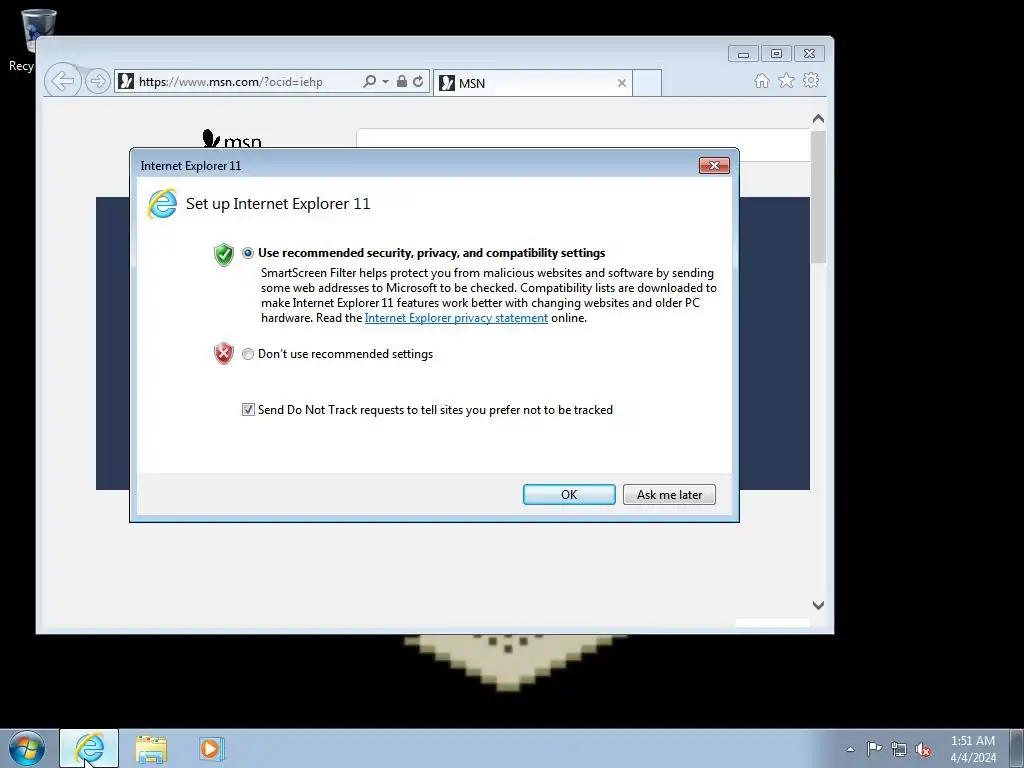This screenshot has height=768, width=1024.
Task: Refresh the MSN page
Action: click(x=418, y=82)
